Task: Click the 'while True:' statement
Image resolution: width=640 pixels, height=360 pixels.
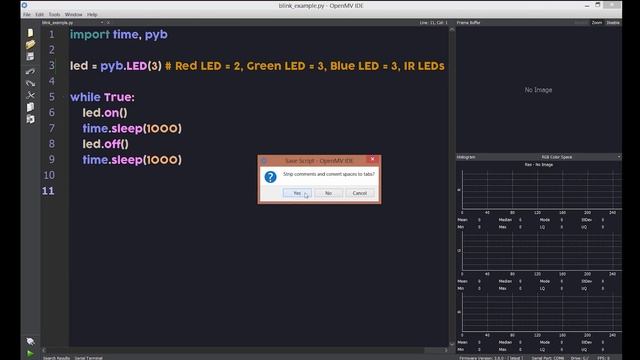Action: click(102, 97)
